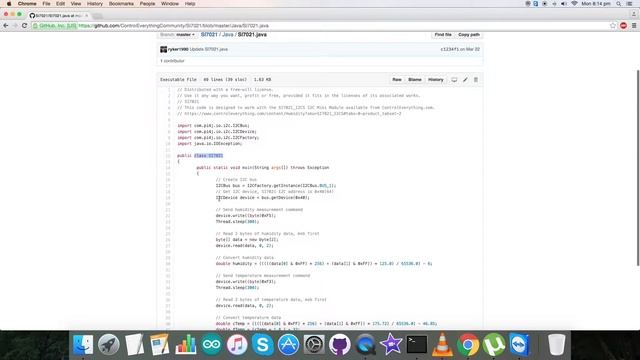Open ryker1990 user profile link

coord(178,49)
